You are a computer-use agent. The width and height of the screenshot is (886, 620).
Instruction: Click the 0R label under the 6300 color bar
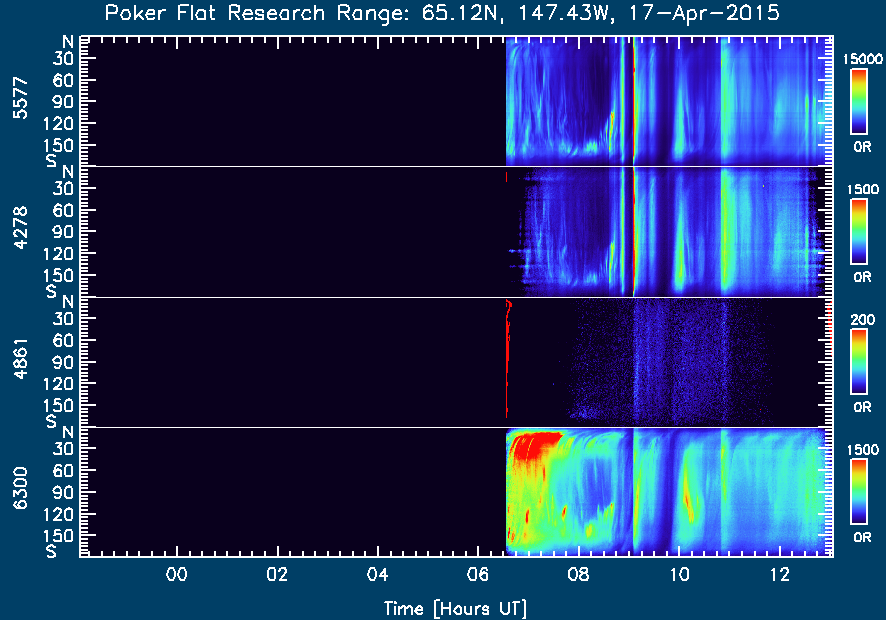point(862,537)
